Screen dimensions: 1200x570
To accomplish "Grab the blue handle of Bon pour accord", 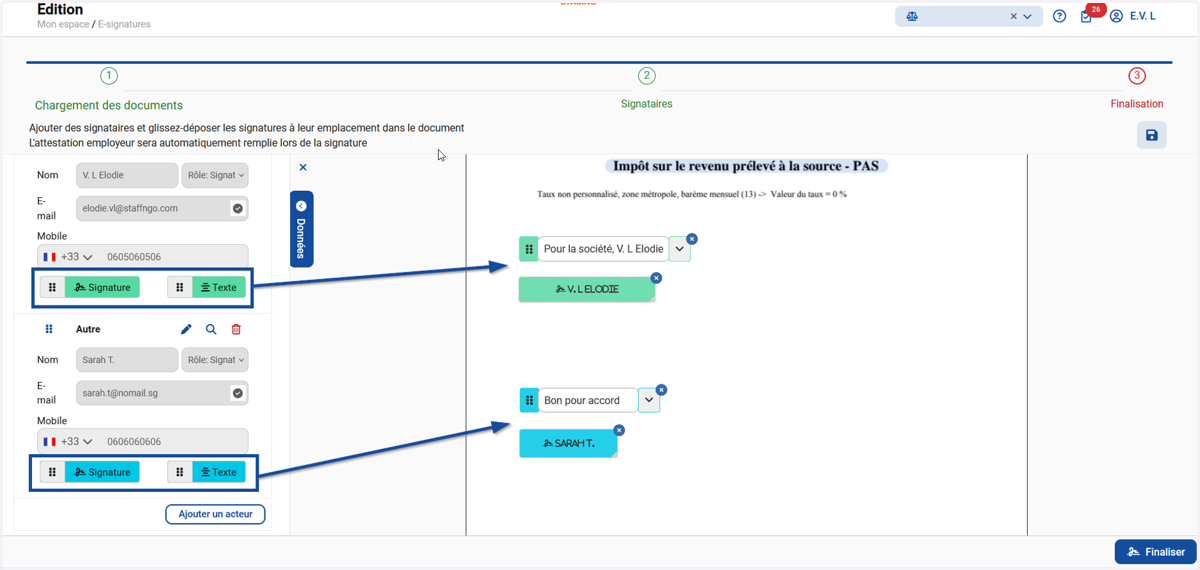I will tap(529, 400).
